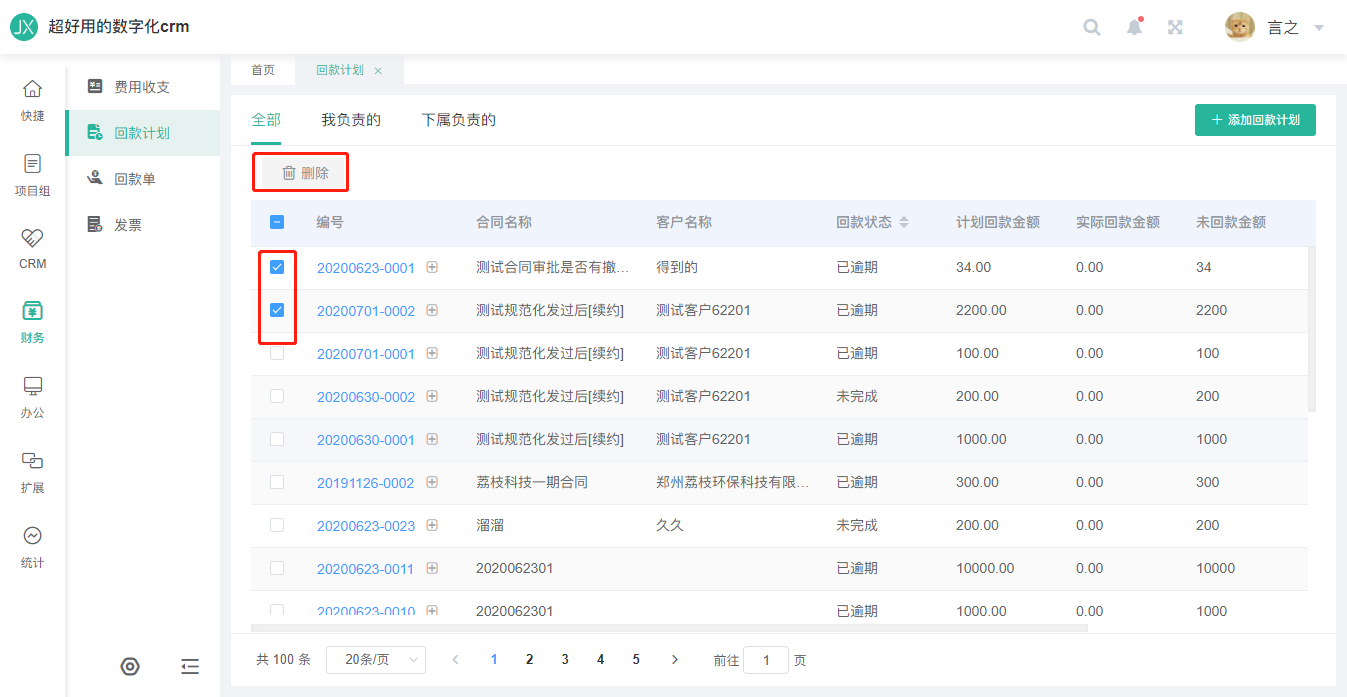
Task: Expand row details for 20200701-0002
Action: click(x=432, y=310)
